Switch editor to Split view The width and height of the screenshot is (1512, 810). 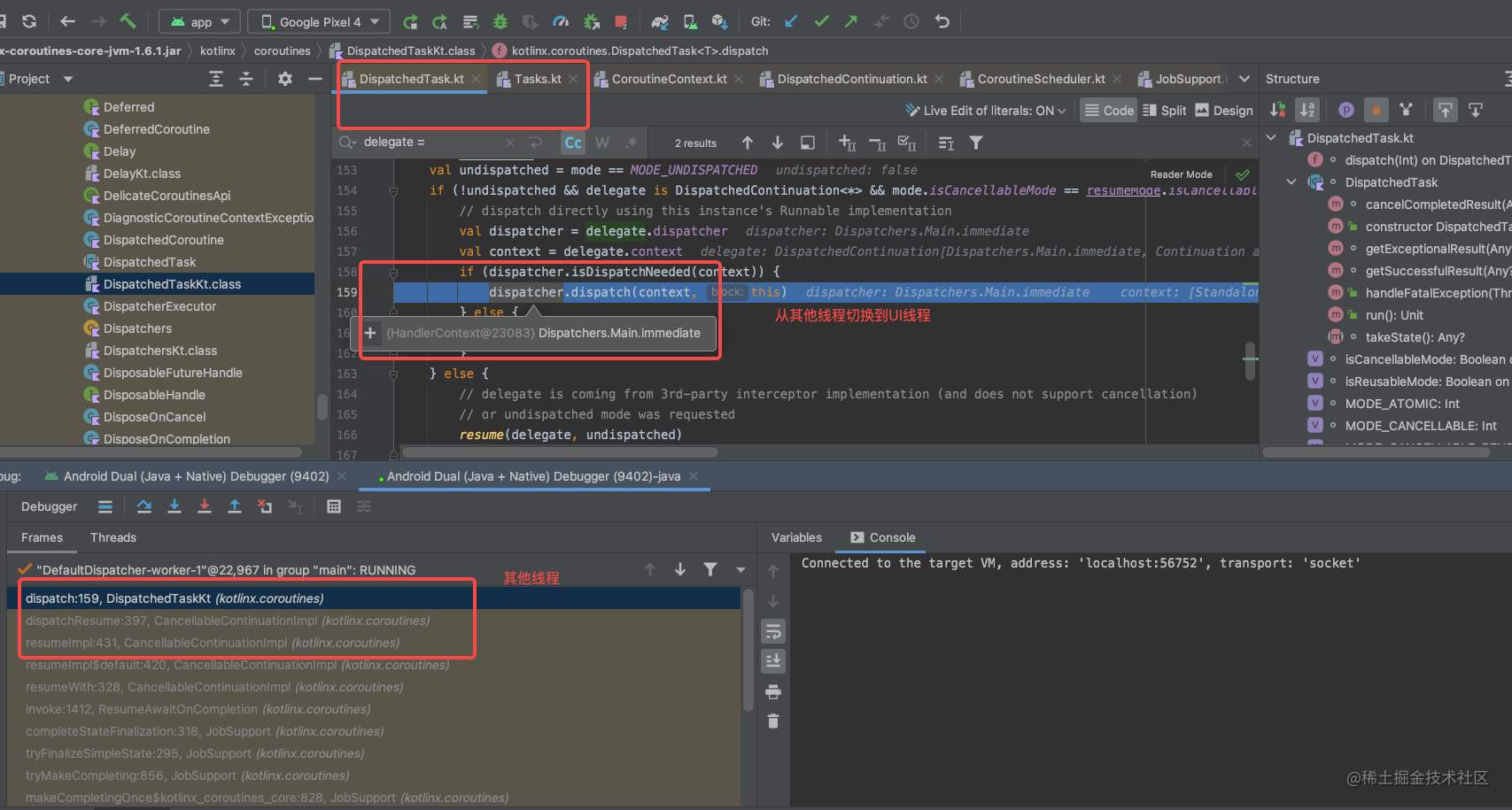tap(1164, 110)
